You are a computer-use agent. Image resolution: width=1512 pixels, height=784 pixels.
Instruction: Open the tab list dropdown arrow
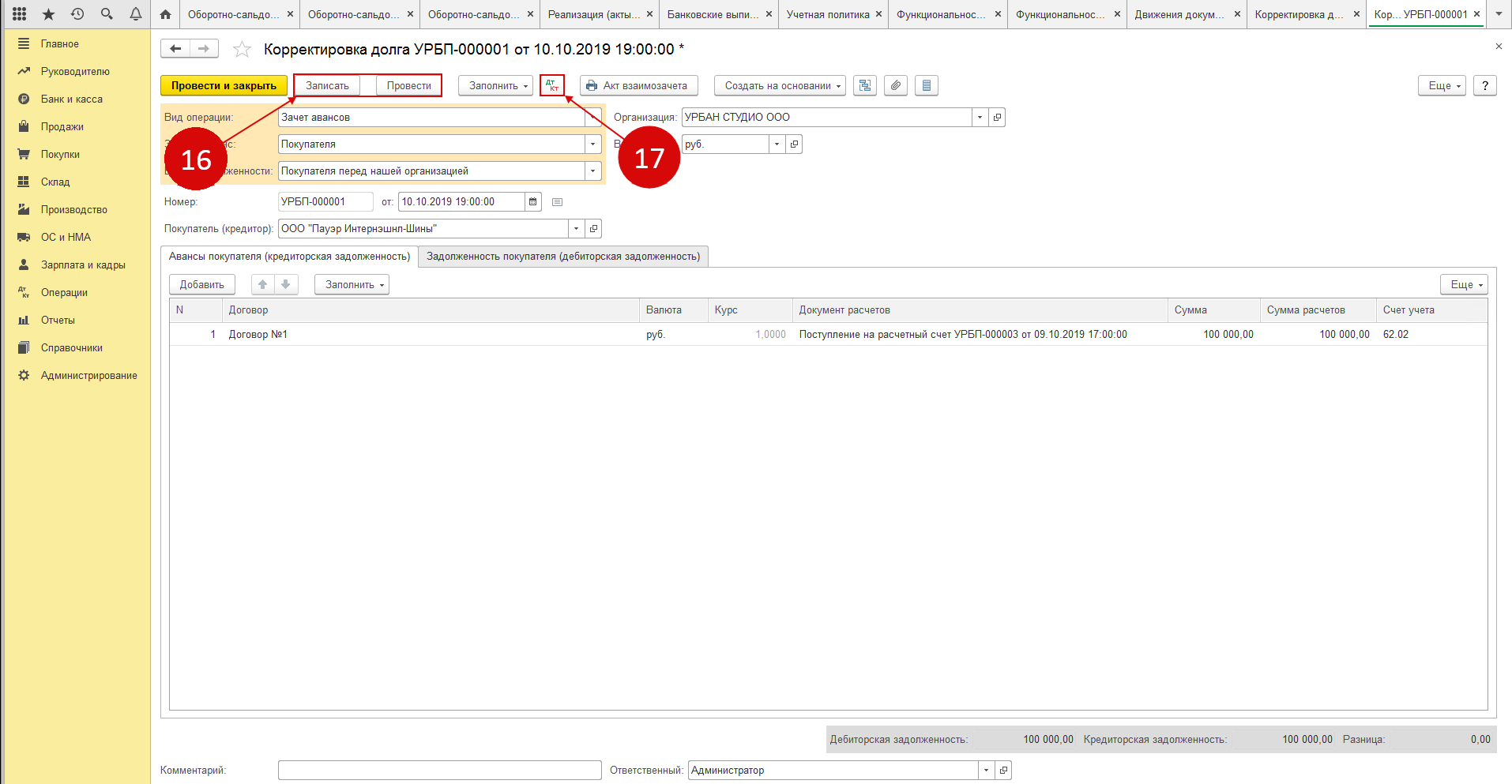click(1499, 14)
